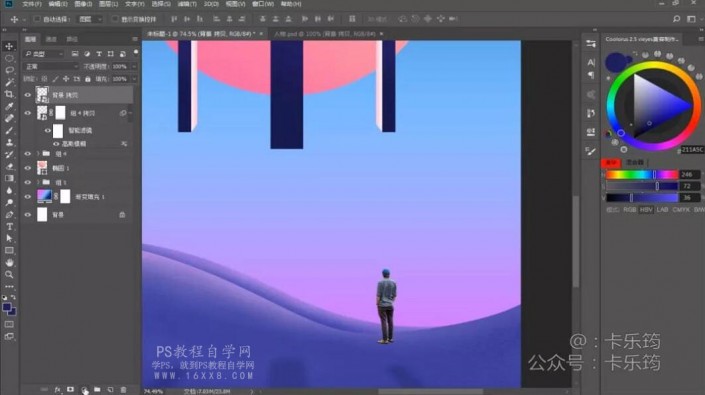Open the layer blend mode dropdown
Viewport: 705px width, 395px height.
tap(51, 67)
